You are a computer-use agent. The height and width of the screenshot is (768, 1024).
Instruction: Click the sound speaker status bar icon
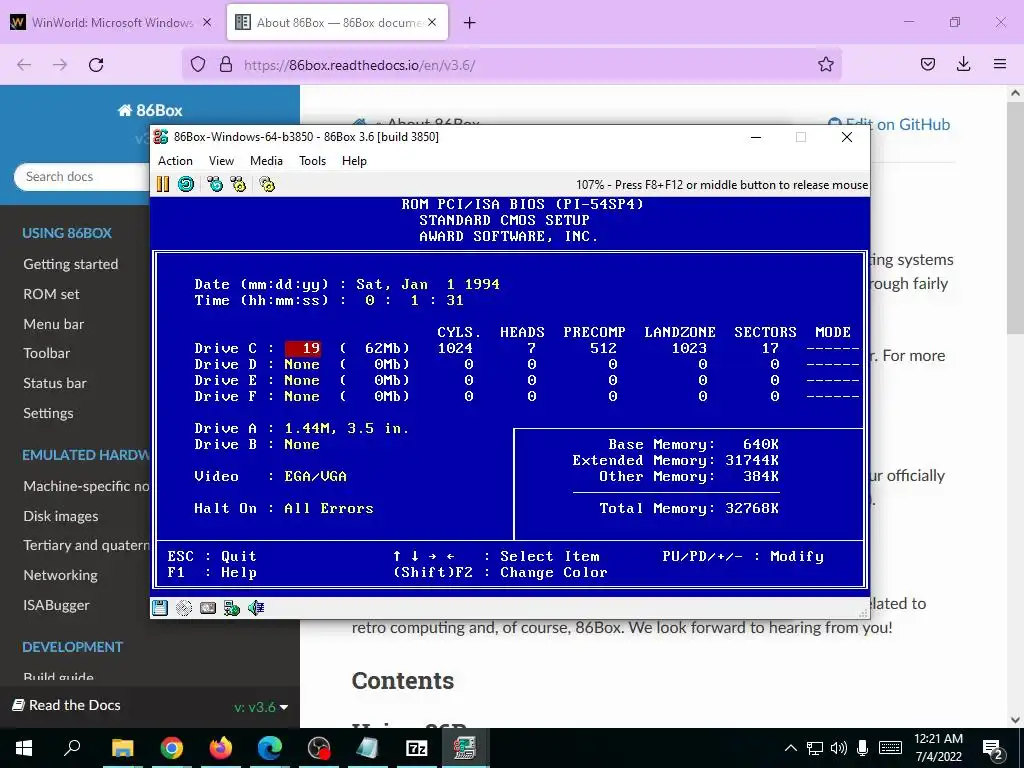255,609
